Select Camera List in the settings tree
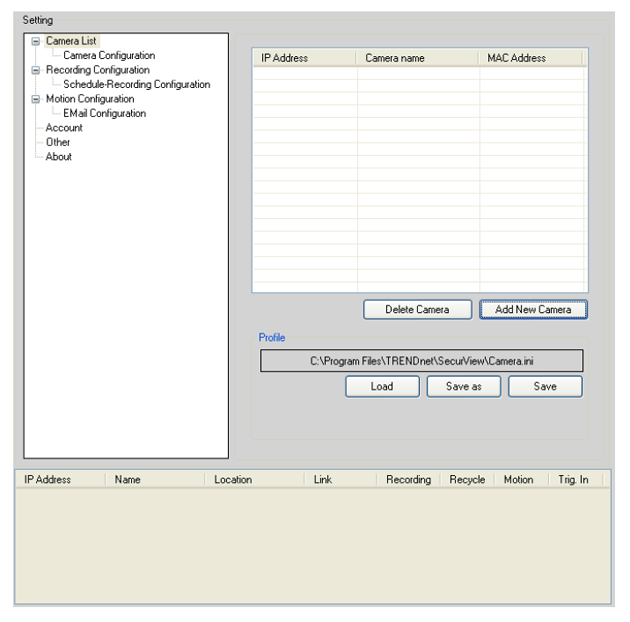The width and height of the screenshot is (630, 622). point(71,42)
